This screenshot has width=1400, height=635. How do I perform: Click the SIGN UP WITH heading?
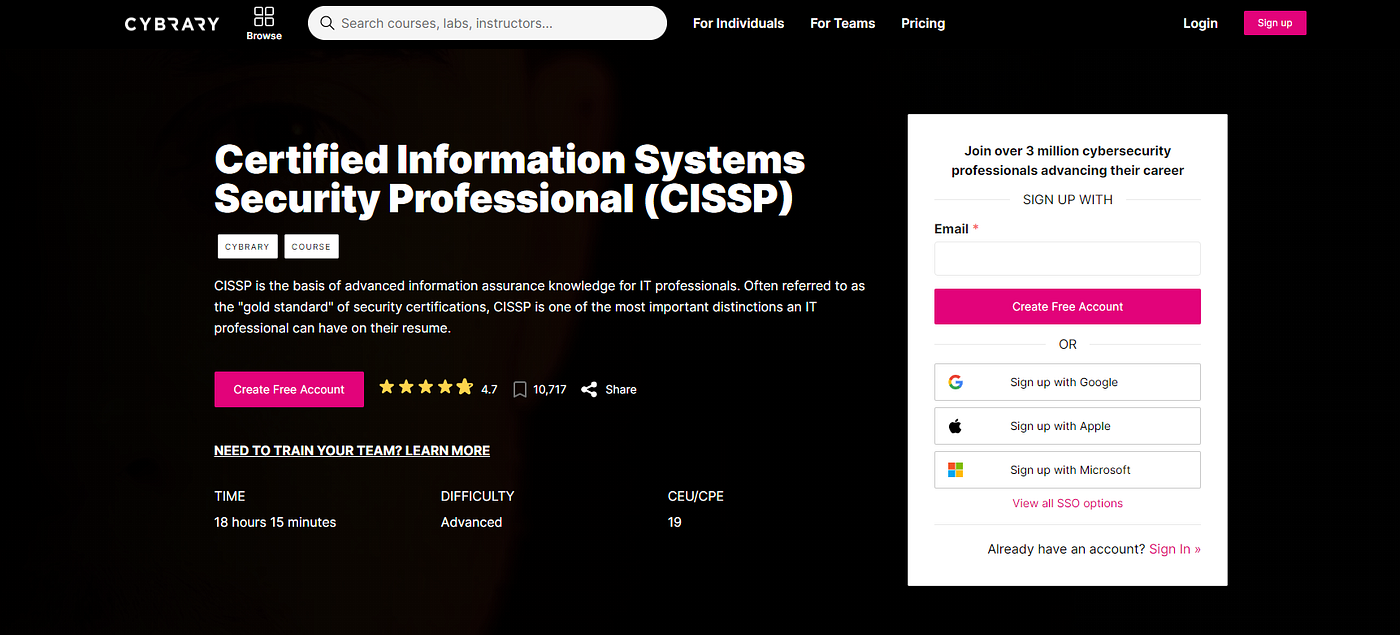[x=1067, y=199]
